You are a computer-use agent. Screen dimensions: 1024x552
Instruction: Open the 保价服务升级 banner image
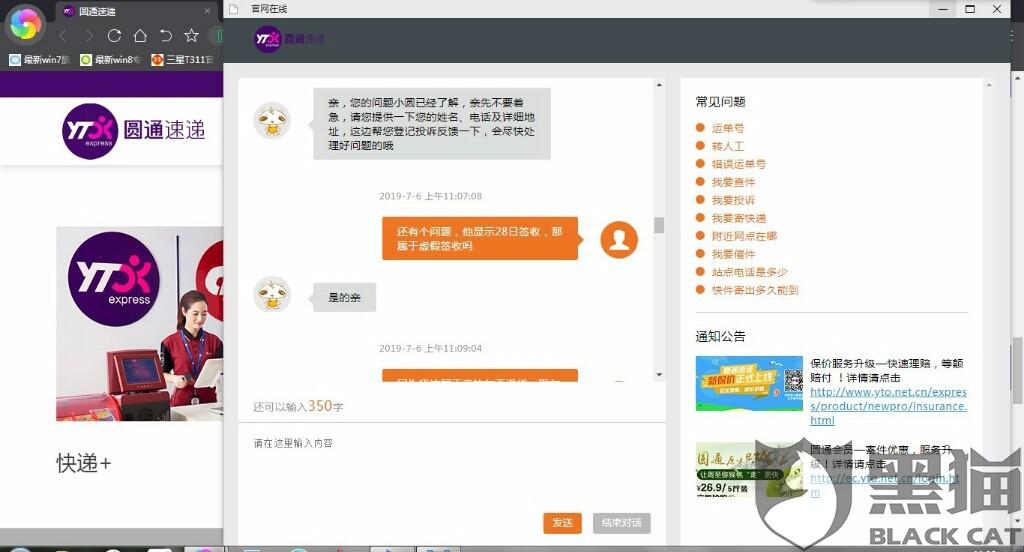(x=749, y=383)
